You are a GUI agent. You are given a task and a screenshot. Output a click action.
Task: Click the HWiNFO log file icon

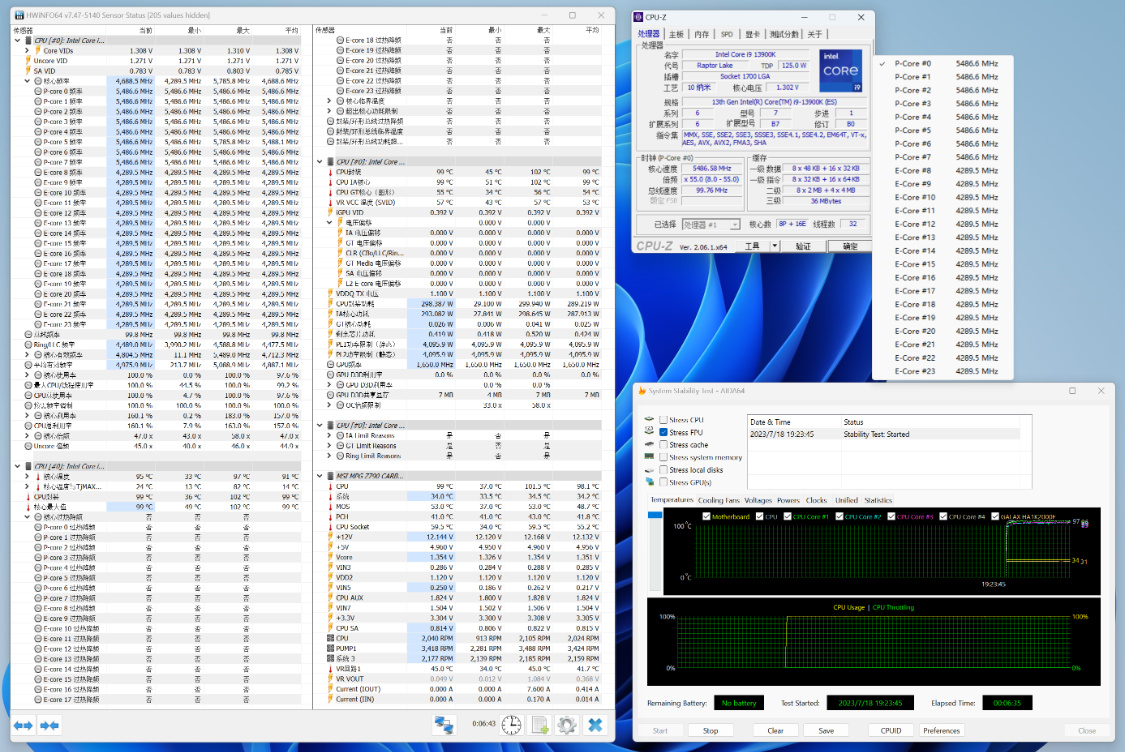pyautogui.click(x=539, y=725)
